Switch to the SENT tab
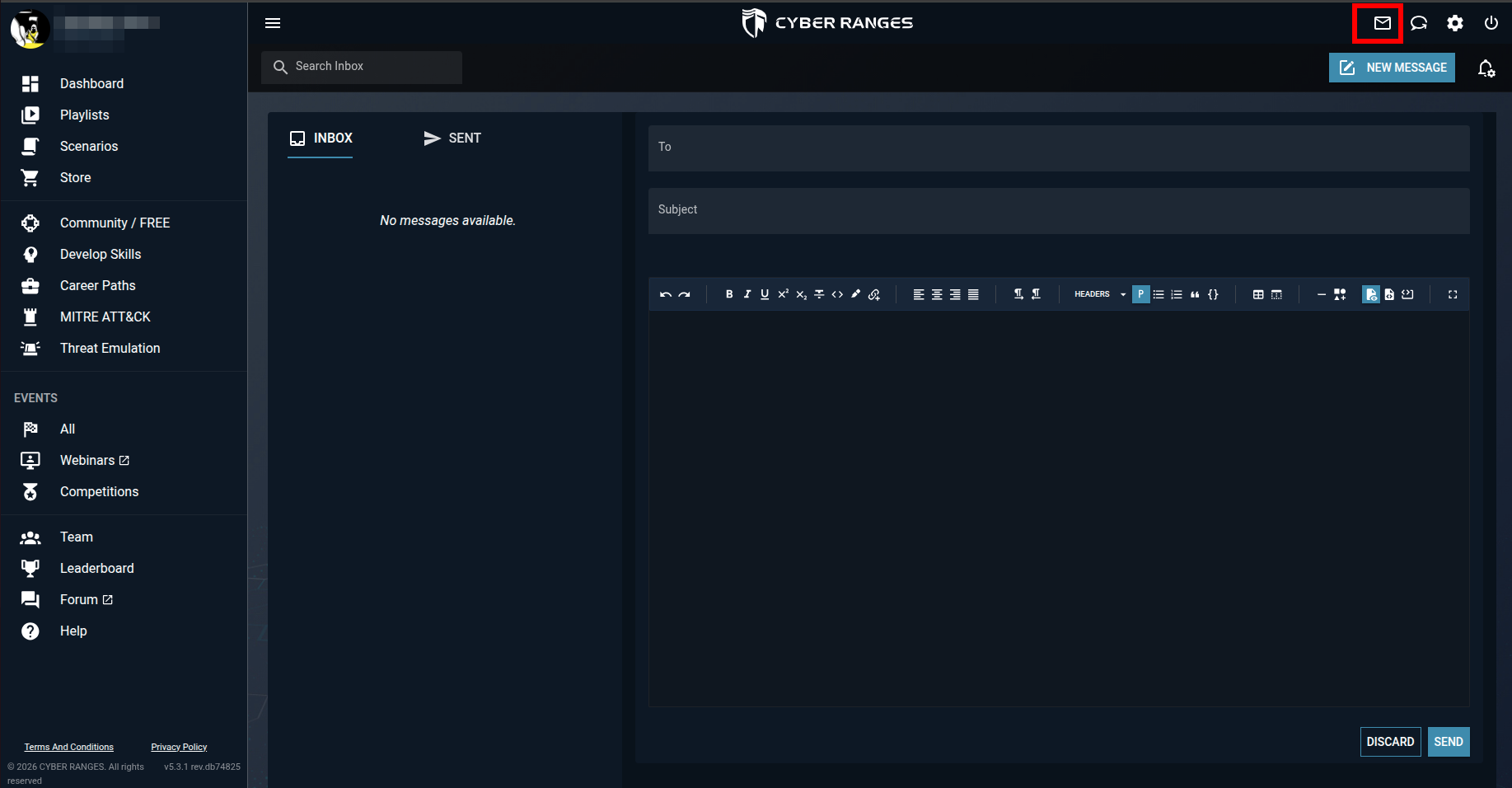1512x788 pixels. 452,138
